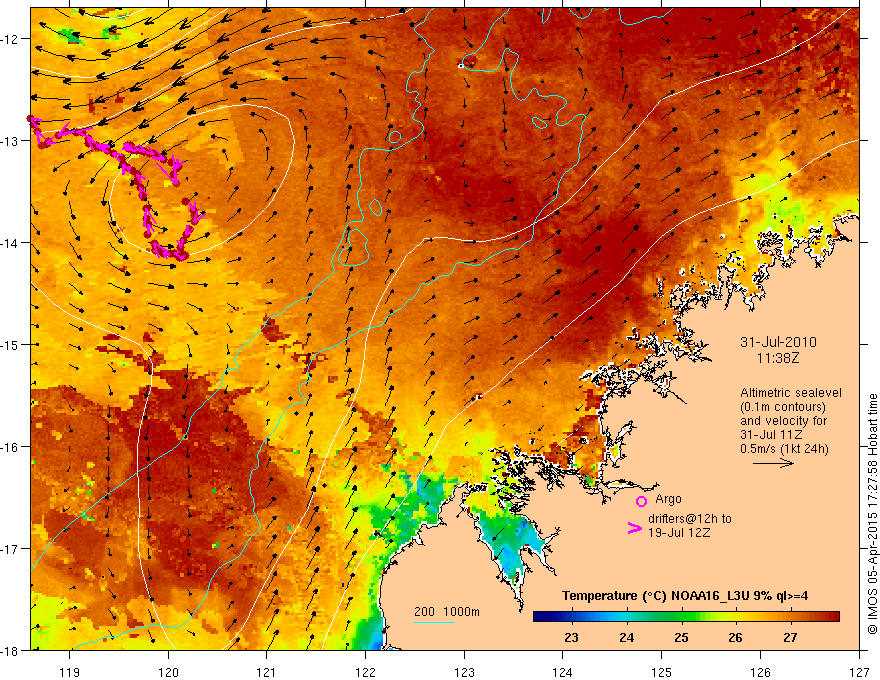This screenshot has width=880, height=680.
Task: Click the longitude axis label '125'
Action: pos(662,672)
